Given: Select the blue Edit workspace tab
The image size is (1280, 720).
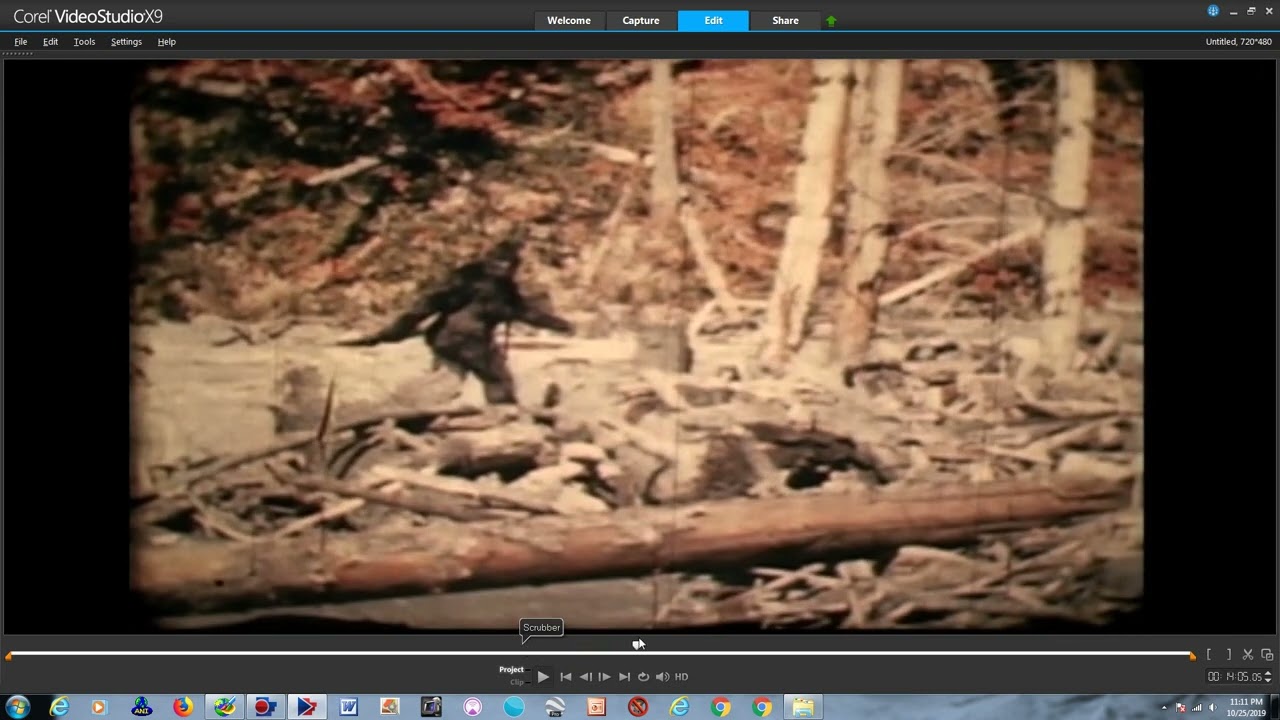Looking at the screenshot, I should (713, 20).
